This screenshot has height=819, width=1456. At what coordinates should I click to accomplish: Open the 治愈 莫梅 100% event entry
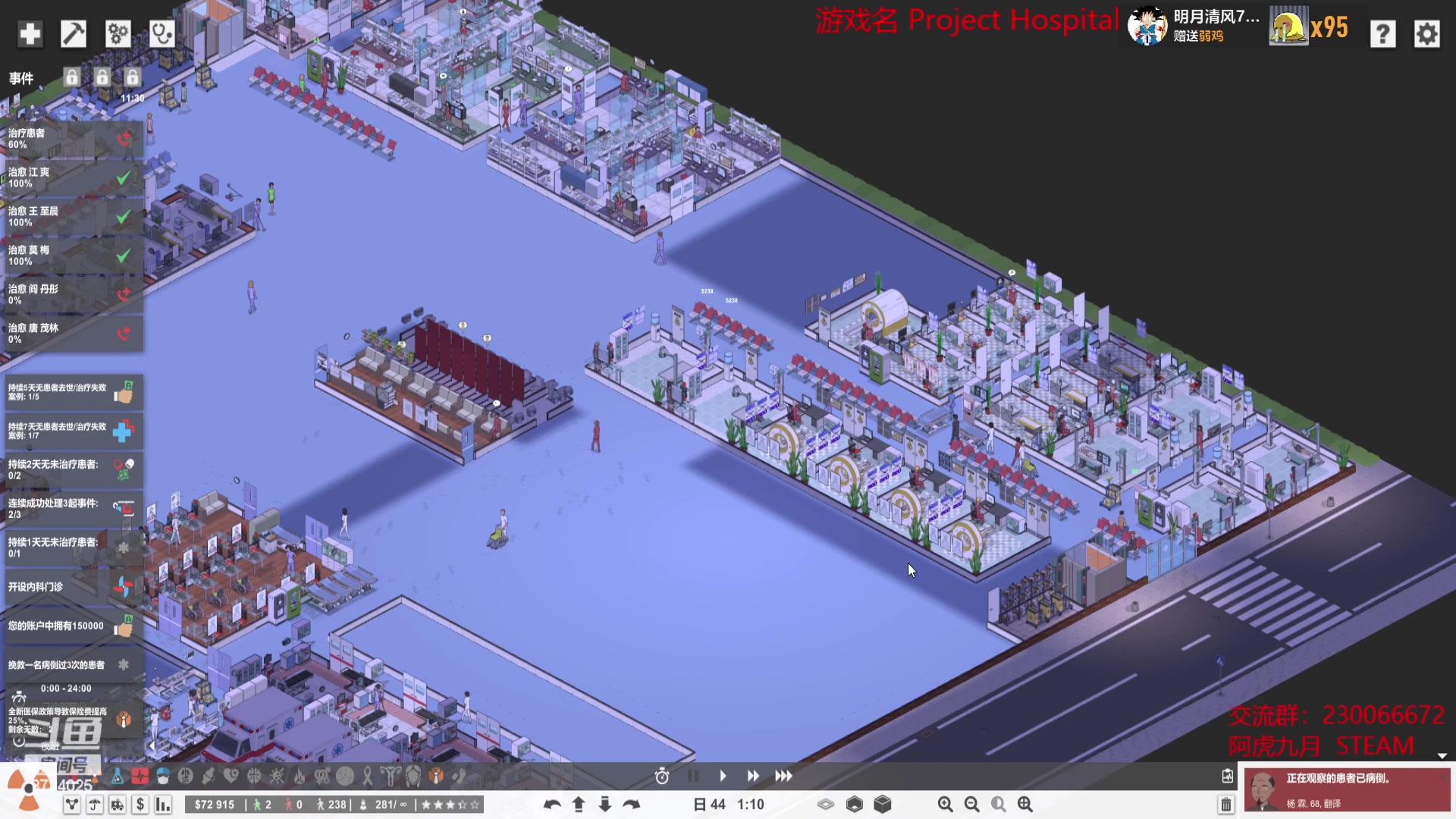pyautogui.click(x=73, y=256)
